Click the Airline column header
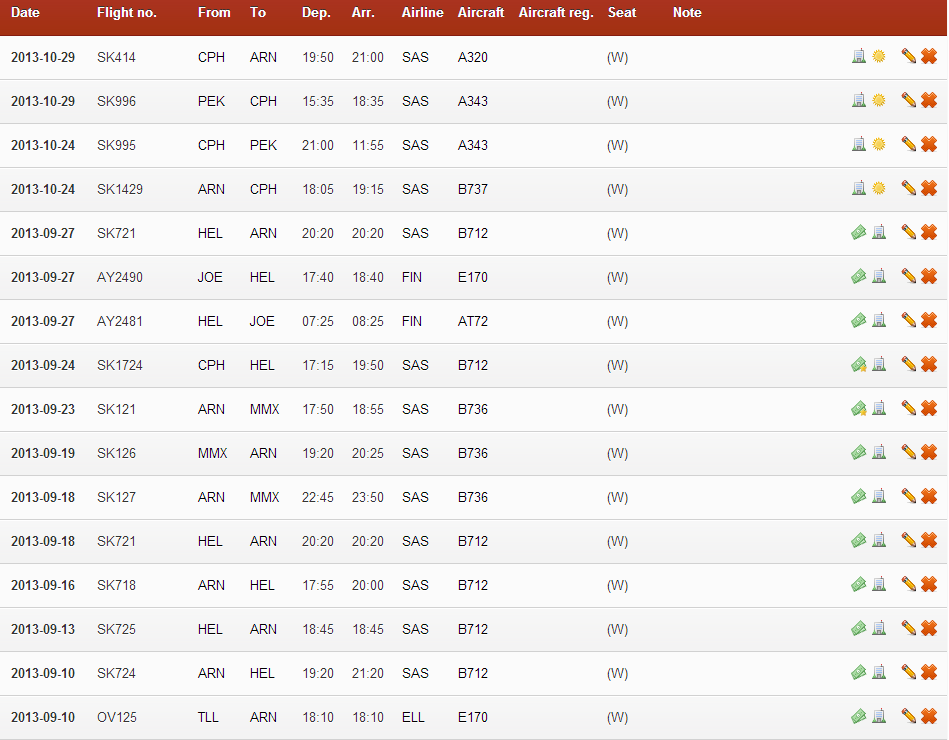The height and width of the screenshot is (740, 949). 422,13
